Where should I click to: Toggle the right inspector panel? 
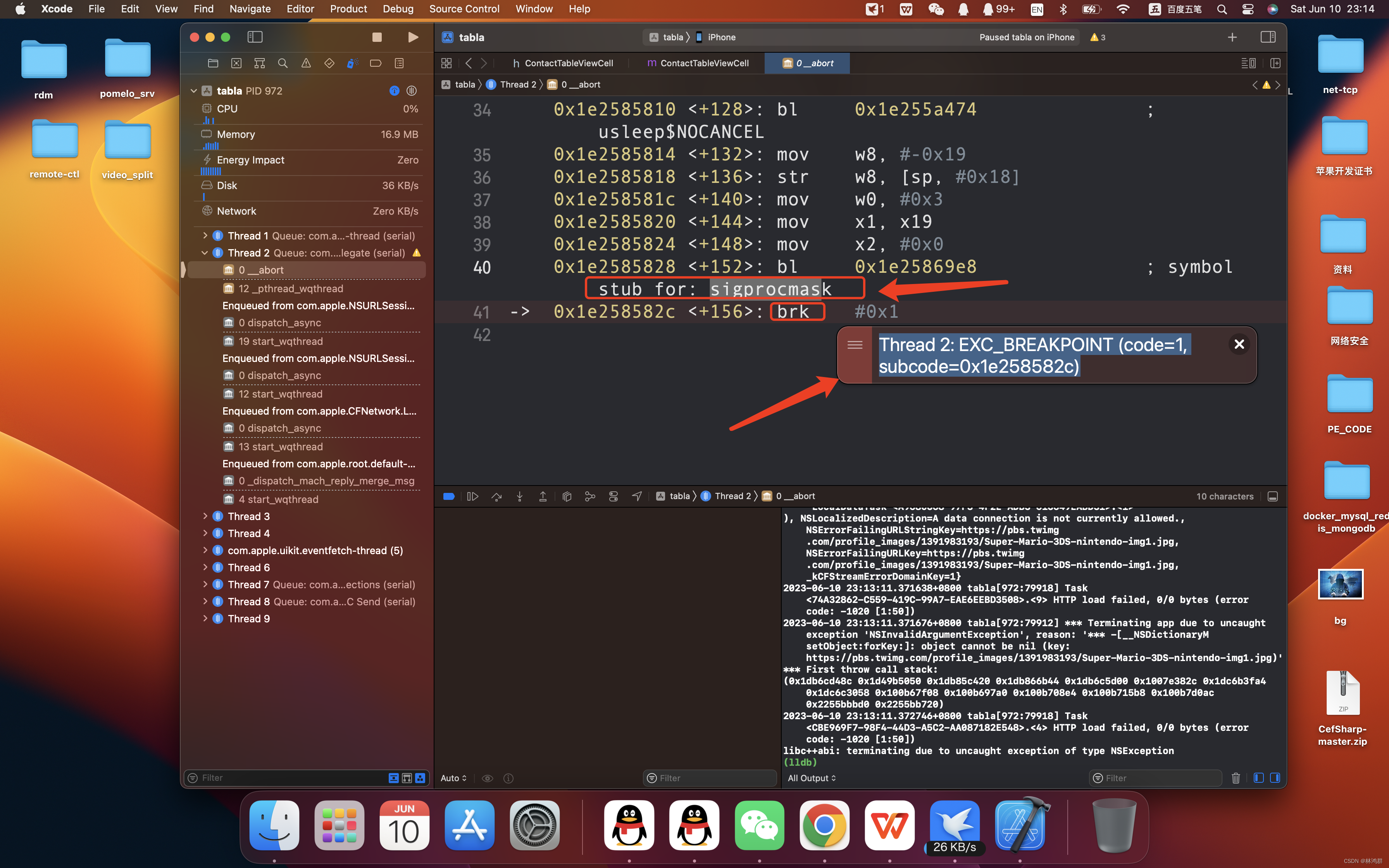tap(1268, 37)
